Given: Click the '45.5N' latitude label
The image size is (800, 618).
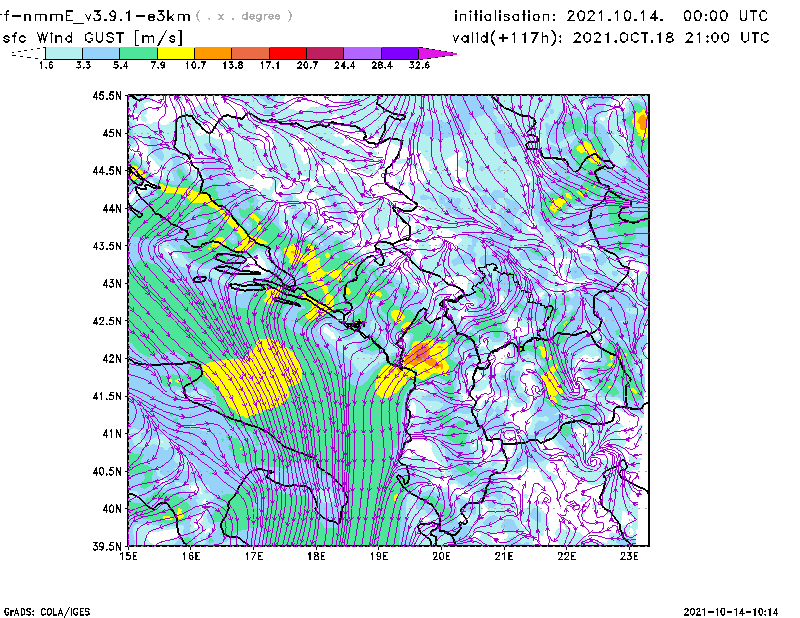Looking at the screenshot, I should pos(107,96).
